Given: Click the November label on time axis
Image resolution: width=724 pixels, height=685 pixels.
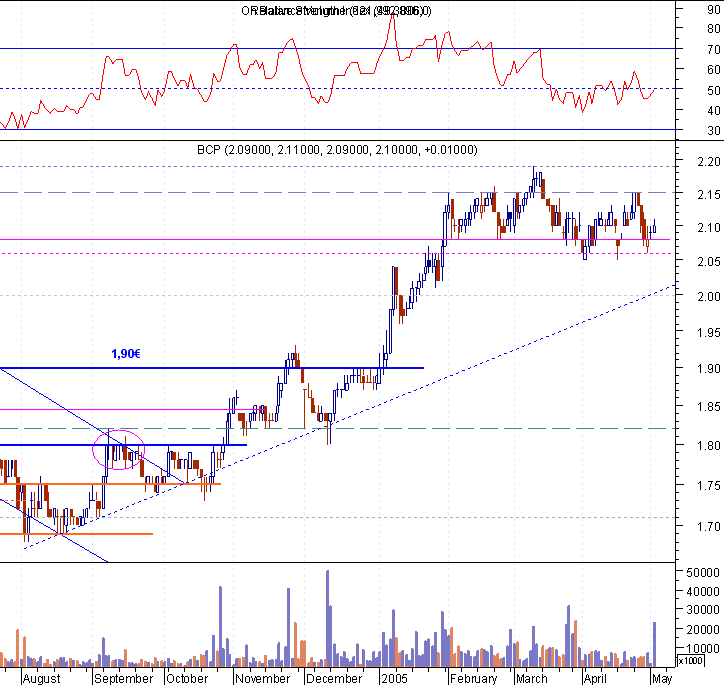Looking at the screenshot, I should [262, 679].
